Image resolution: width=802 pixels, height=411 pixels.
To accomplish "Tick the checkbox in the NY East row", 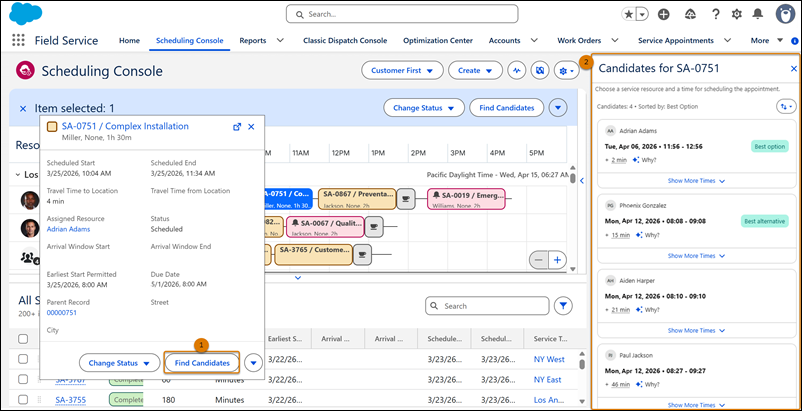I will [23, 379].
